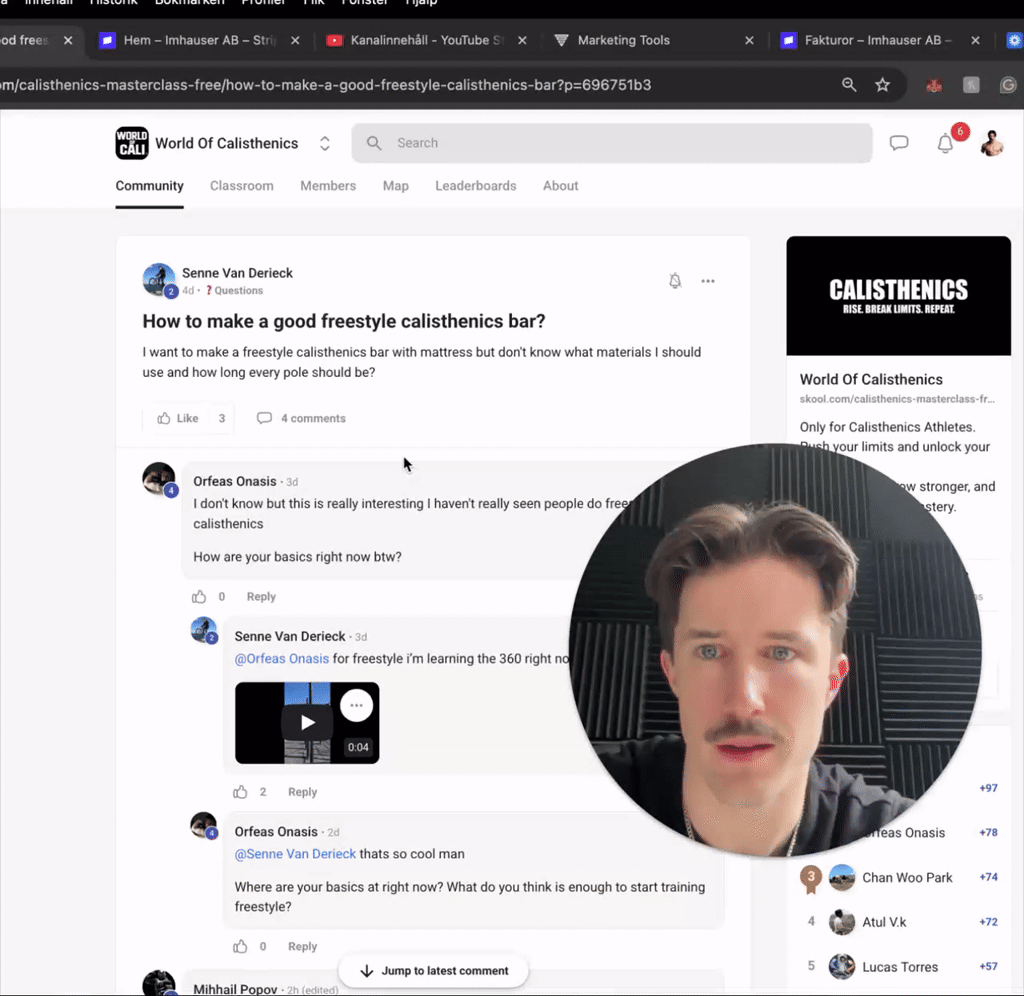This screenshot has width=1024, height=996.
Task: Click Atul V.k's leaderboard avatar
Action: point(842,922)
